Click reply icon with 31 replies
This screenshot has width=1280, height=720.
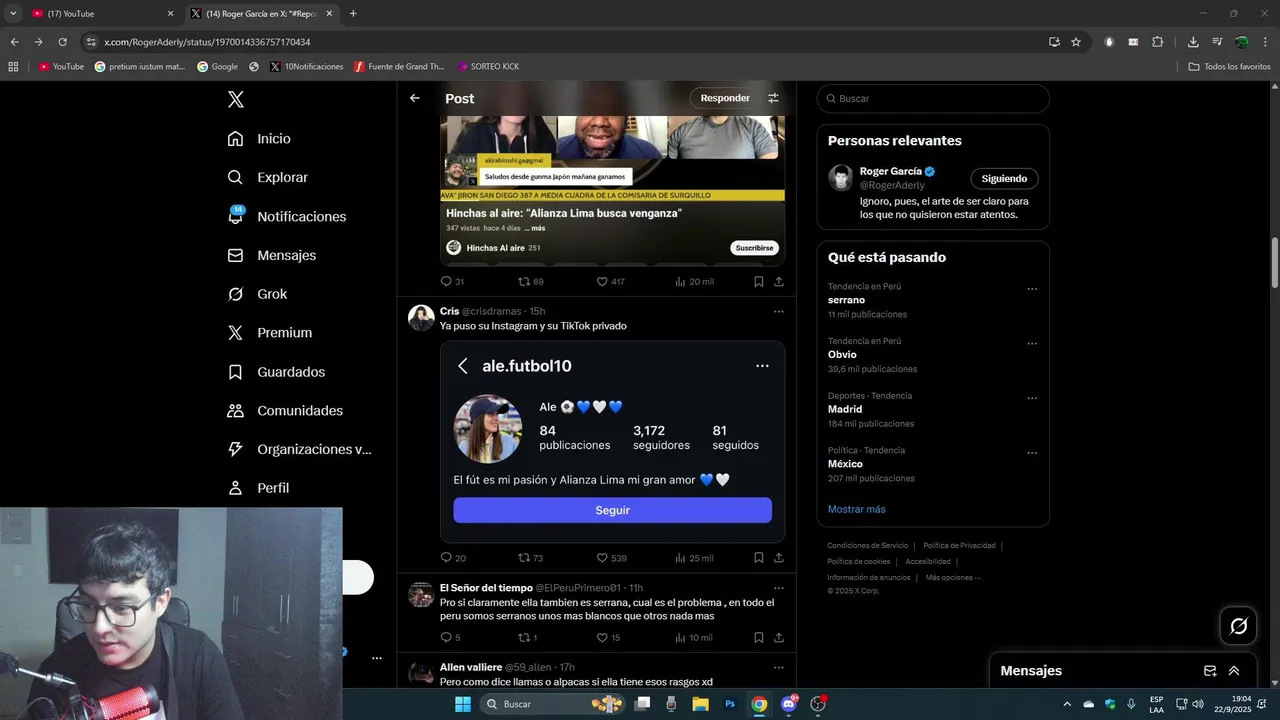[446, 282]
